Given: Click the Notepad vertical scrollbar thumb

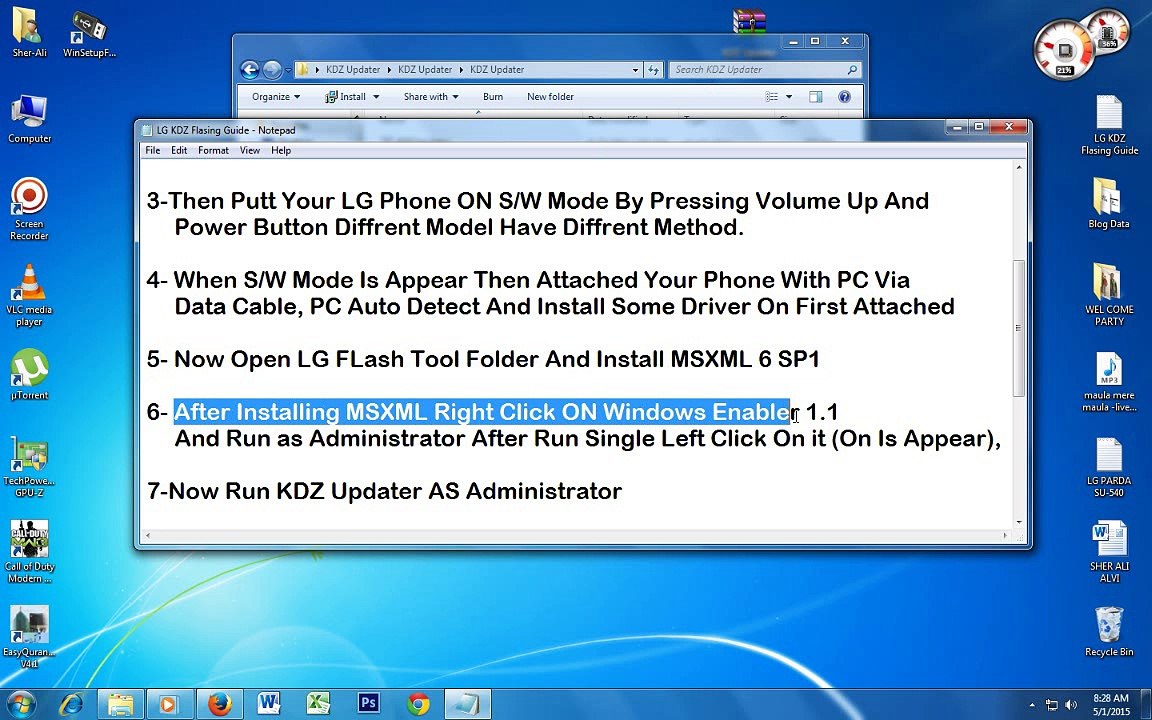Looking at the screenshot, I should click(x=1019, y=328).
